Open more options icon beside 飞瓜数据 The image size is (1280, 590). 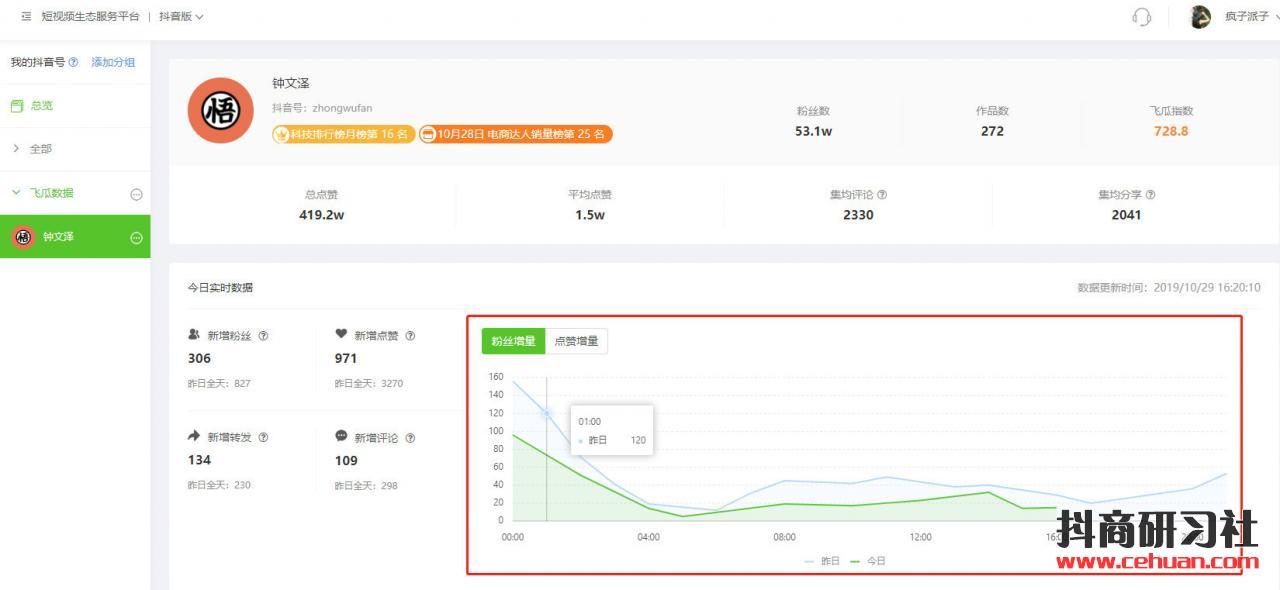tap(137, 194)
